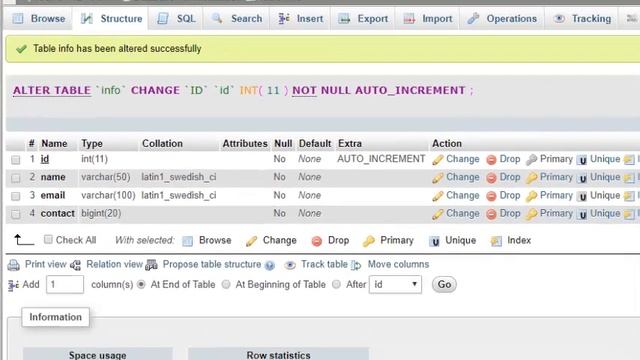Viewport: 640px width, 360px height.
Task: Click the pencil Change icon for contact
Action: (438, 214)
